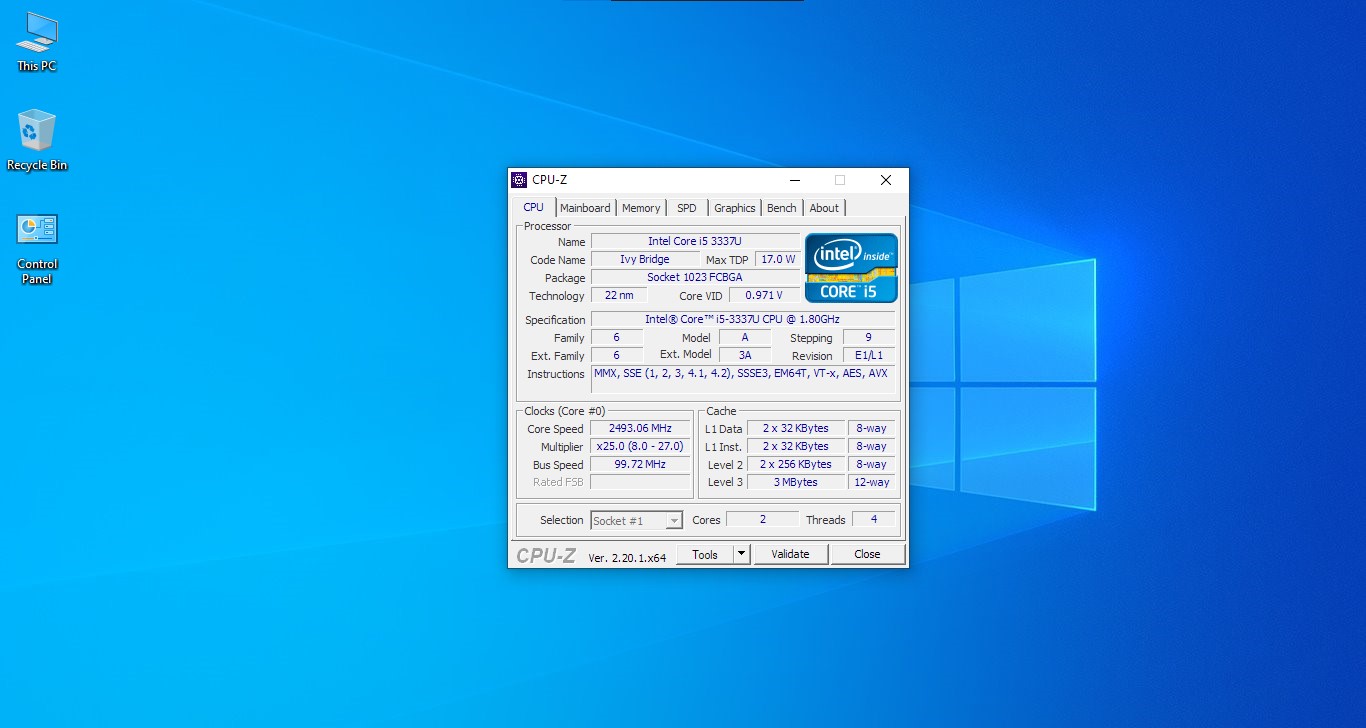Viewport: 1366px width, 728px height.
Task: Select the Control Panel desktop icon
Action: [x=37, y=248]
